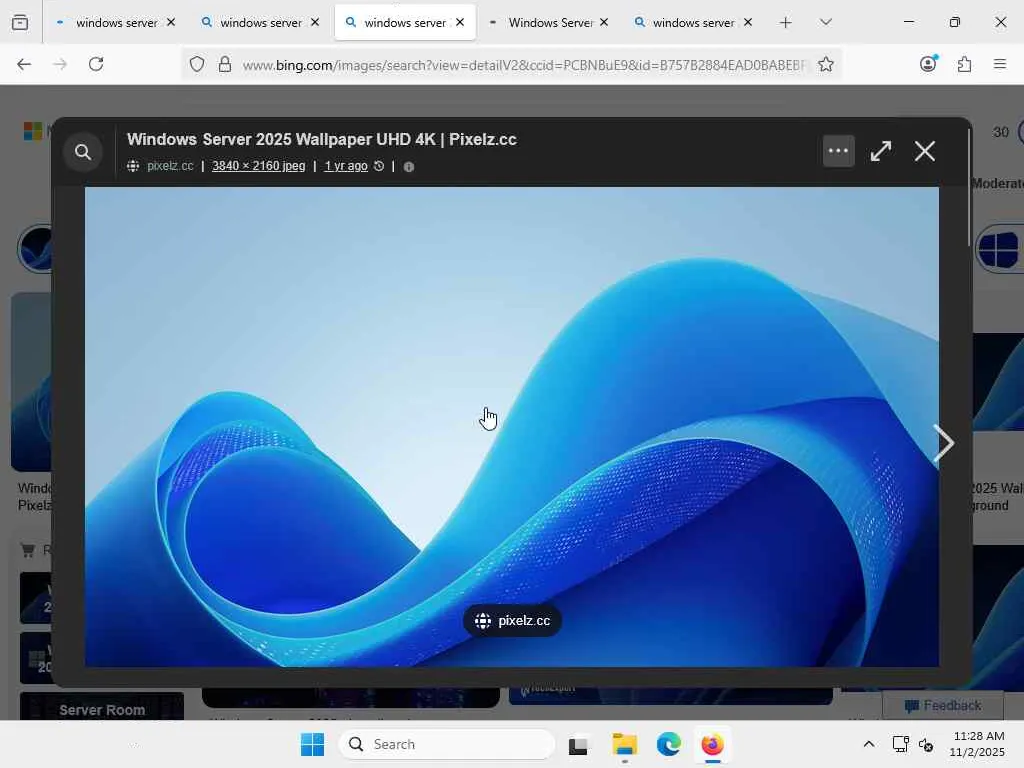Click taskbar Search box
This screenshot has height=768, width=1024.
click(x=447, y=744)
